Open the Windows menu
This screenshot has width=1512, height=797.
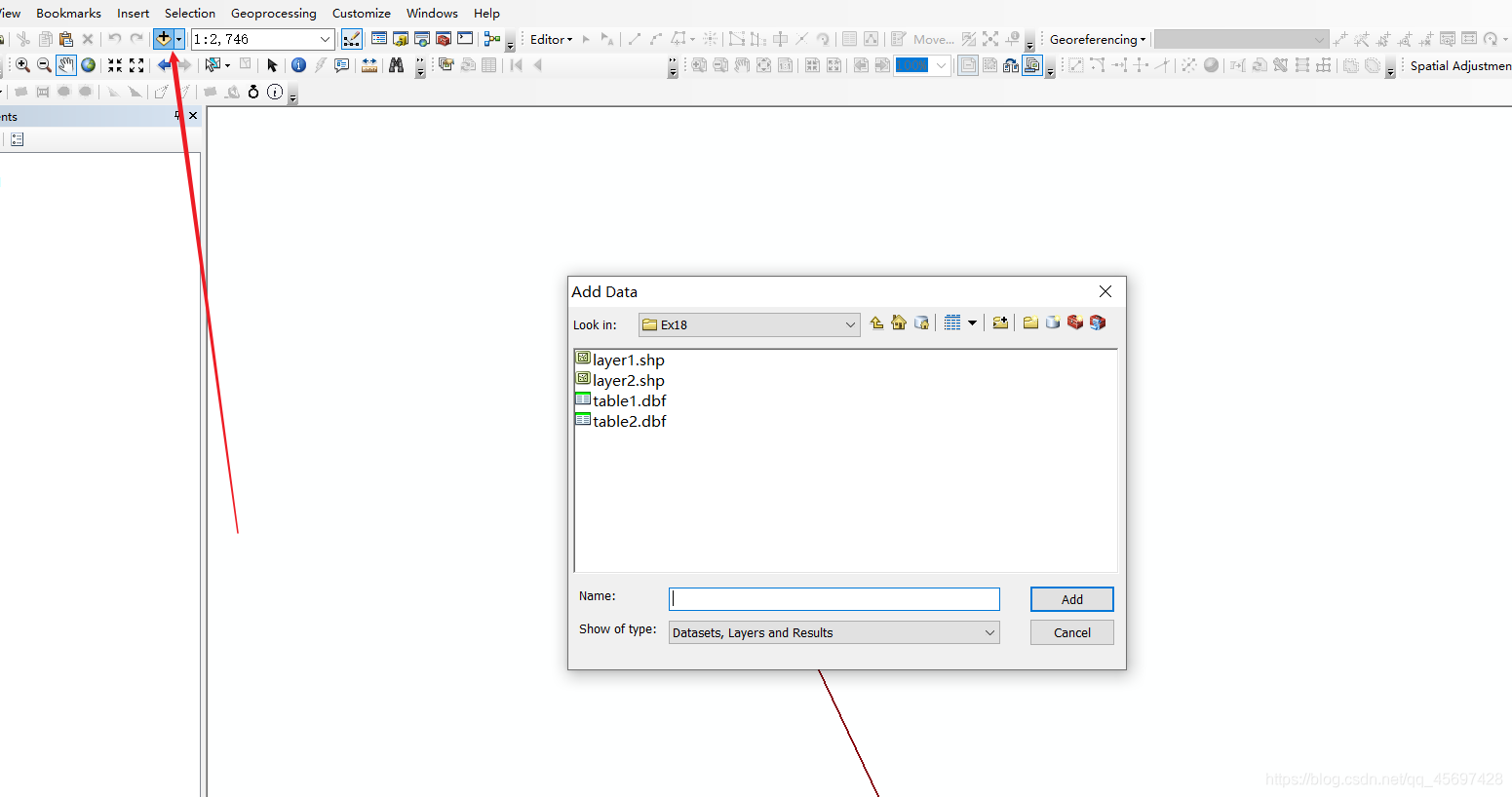click(432, 13)
